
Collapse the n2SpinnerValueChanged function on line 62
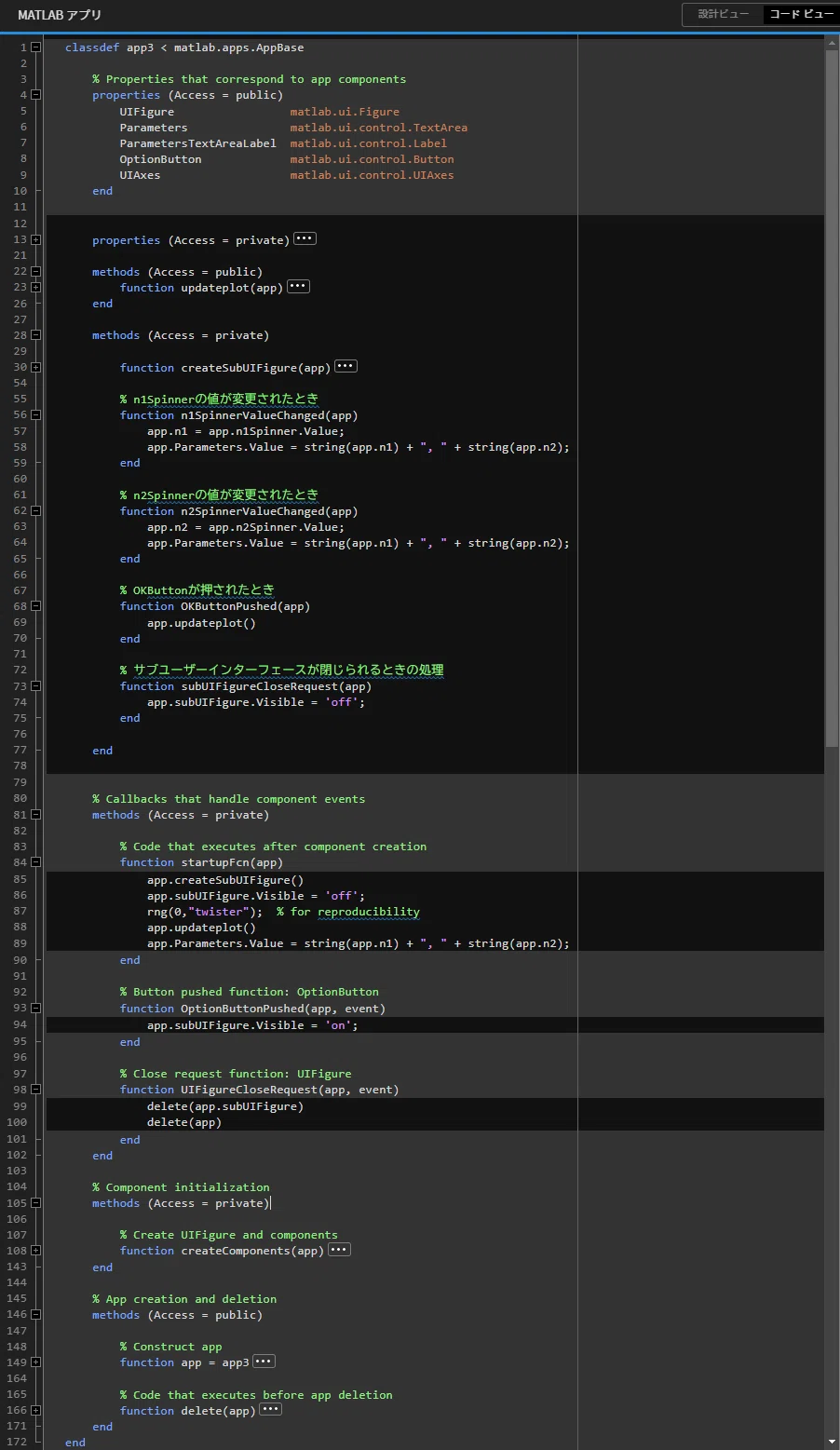pos(36,510)
